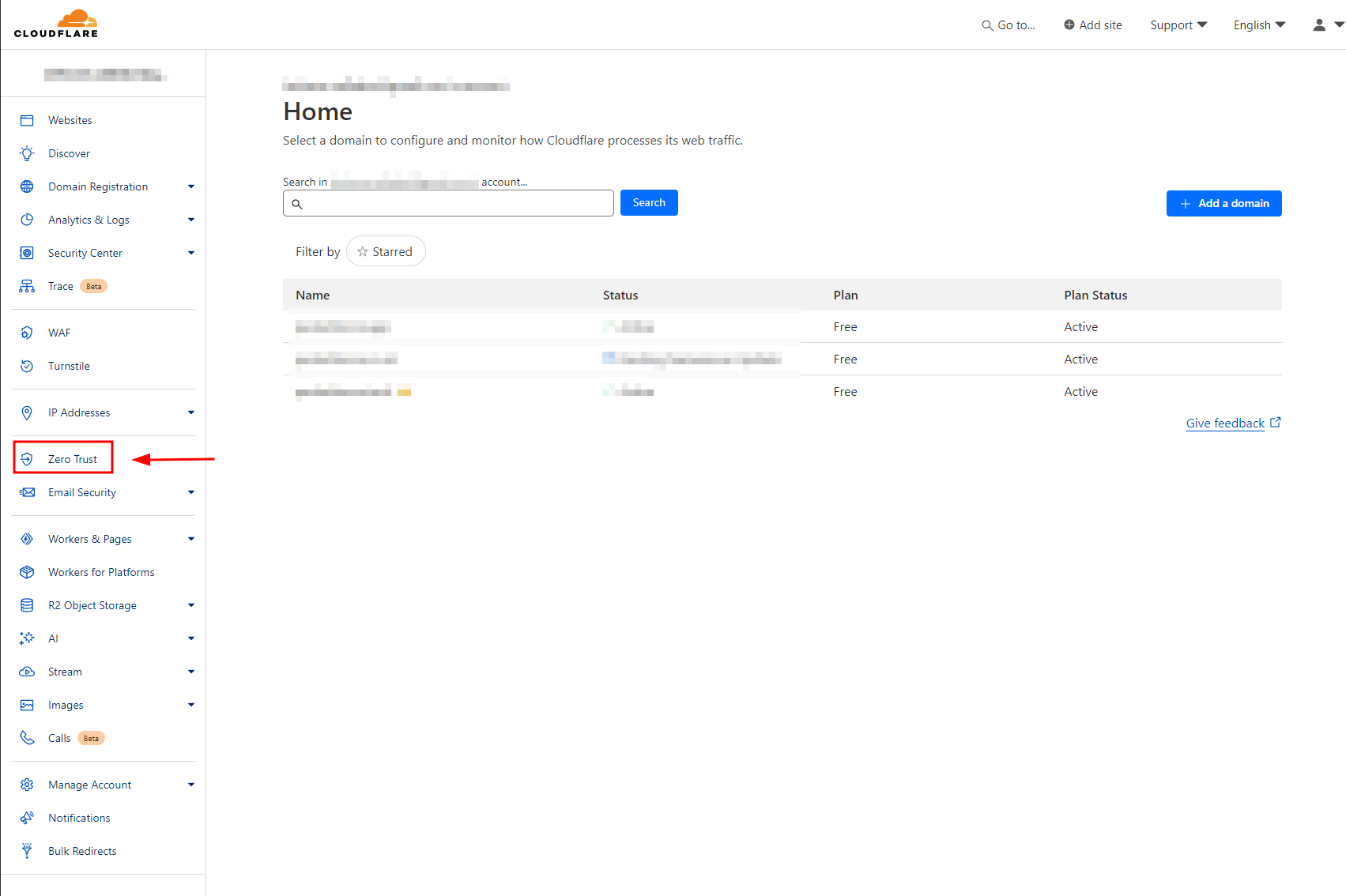Click the Turnstile icon in sidebar
Viewport: 1346px width, 896px height.
coord(27,366)
